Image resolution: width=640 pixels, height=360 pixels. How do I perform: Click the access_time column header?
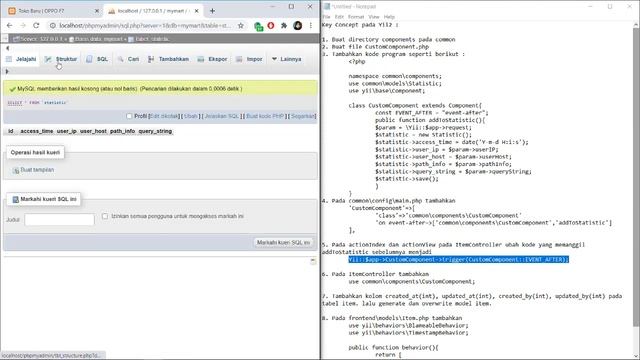[x=37, y=131]
